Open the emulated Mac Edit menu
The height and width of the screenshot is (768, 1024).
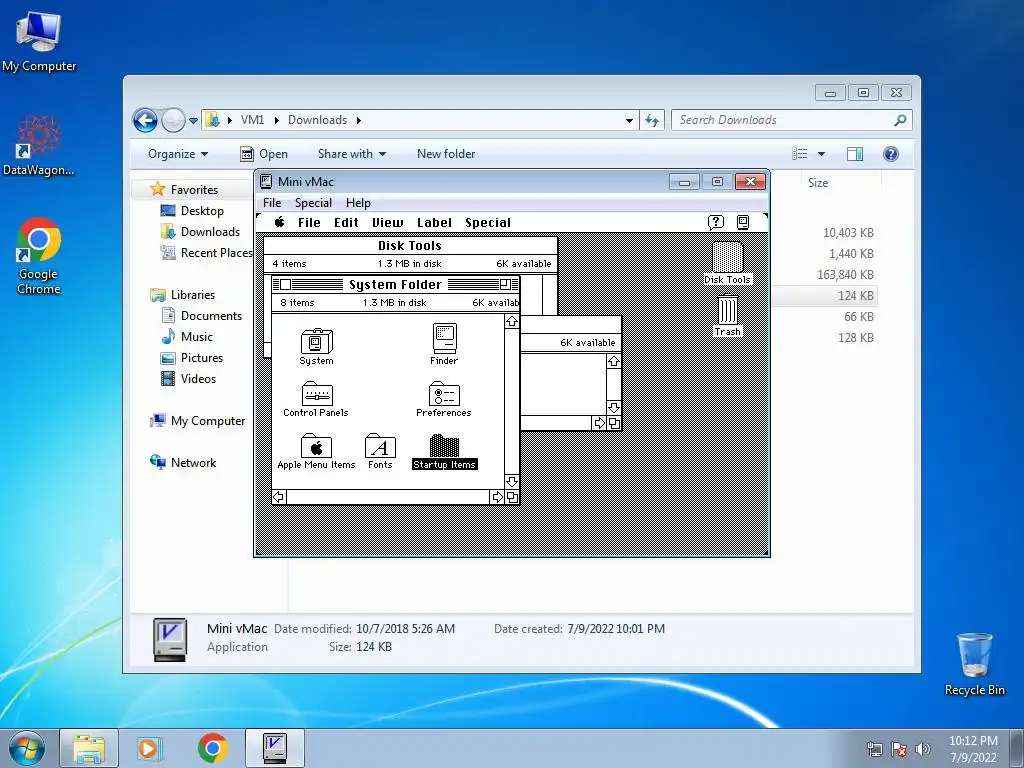coord(346,223)
